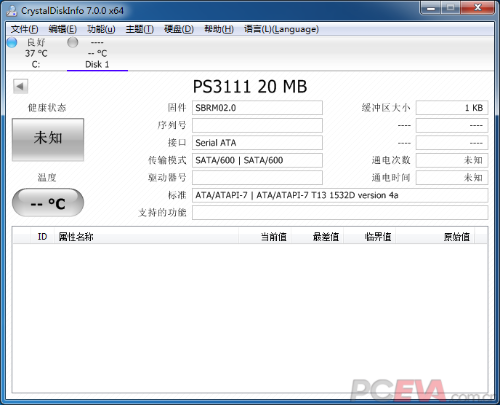Viewport: 500px width, 405px height.
Task: Click the CrystalDiskInfo title bar app icon
Action: [x=12, y=11]
